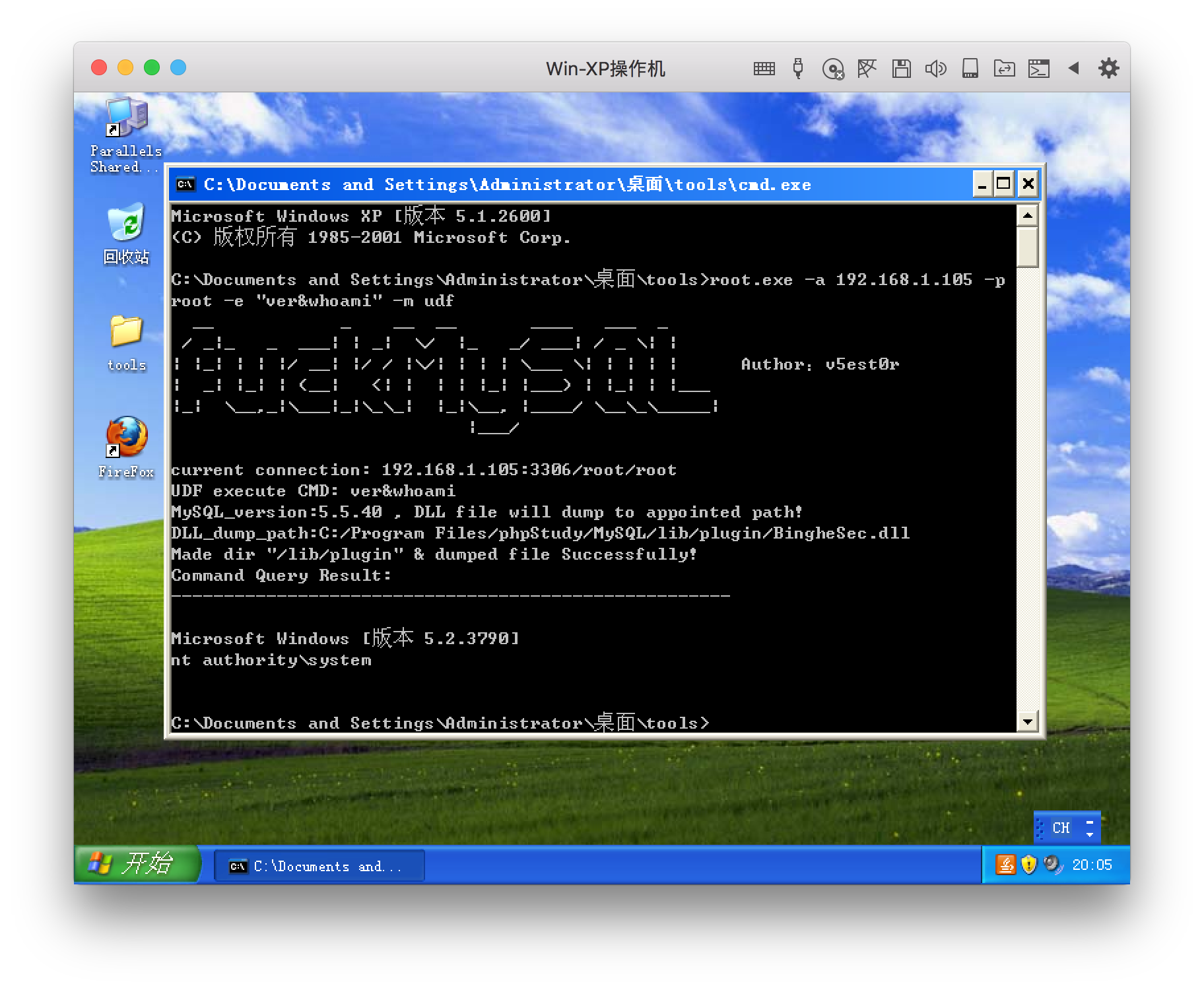This screenshot has height=990, width=1204.
Task: Open the Parallels keyboard icon in toolbar
Action: [x=764, y=69]
